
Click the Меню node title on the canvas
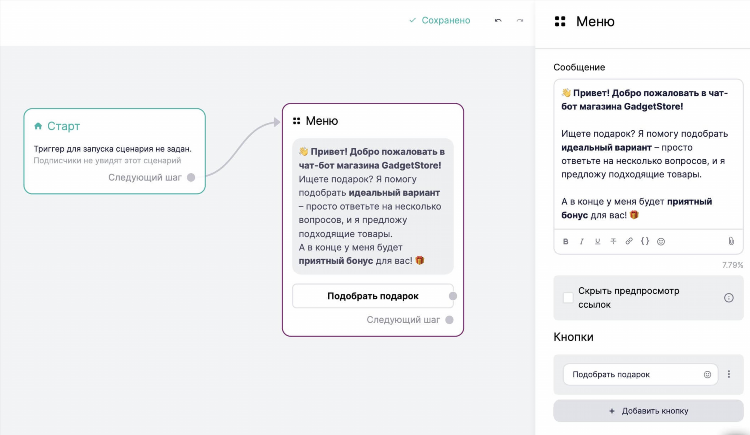(x=321, y=121)
